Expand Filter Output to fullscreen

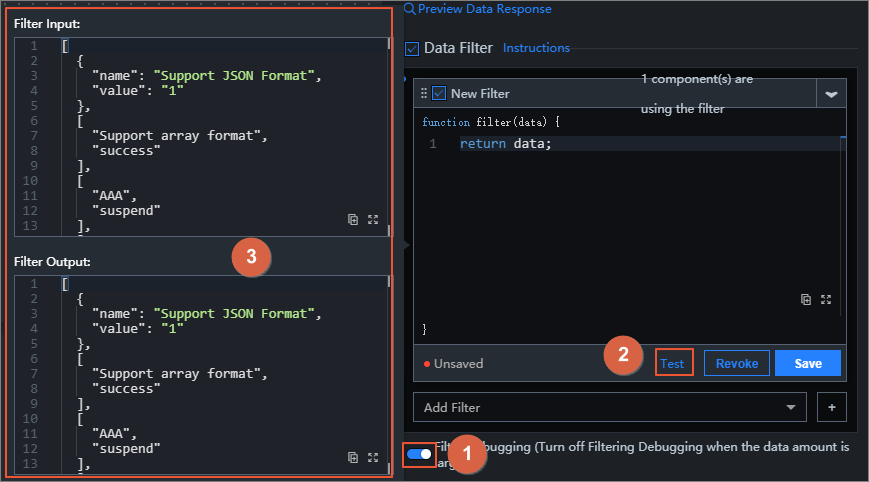373,458
